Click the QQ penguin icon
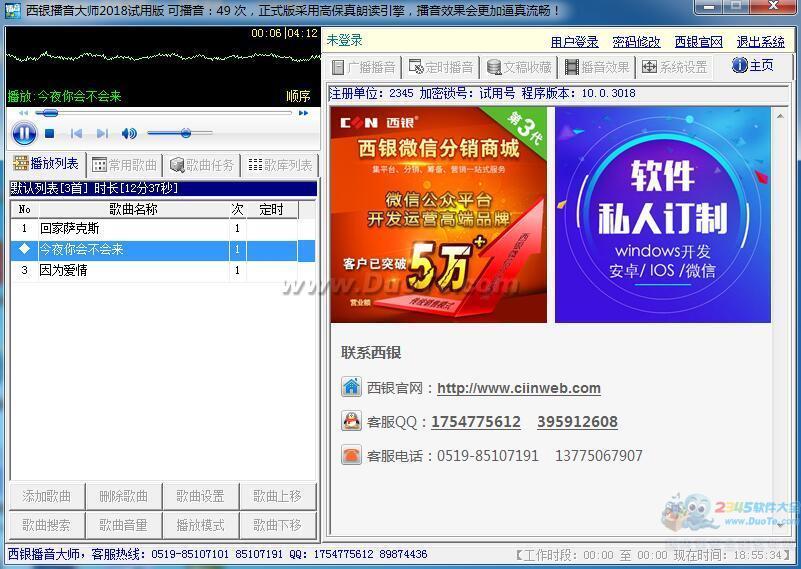 click(351, 421)
